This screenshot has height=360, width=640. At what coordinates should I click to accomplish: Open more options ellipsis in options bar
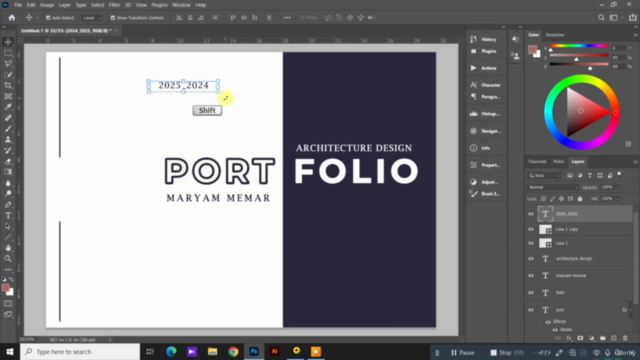tap(287, 18)
